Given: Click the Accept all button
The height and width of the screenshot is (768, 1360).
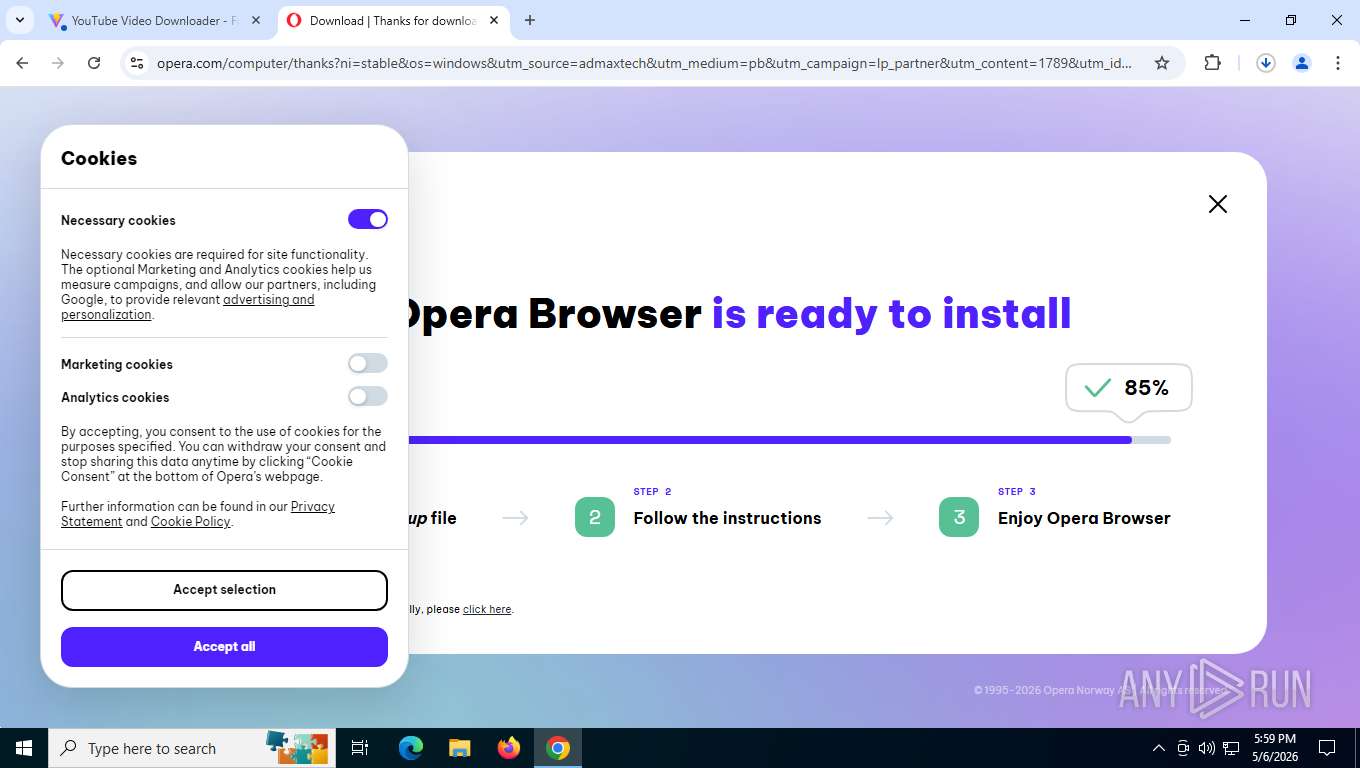Looking at the screenshot, I should point(224,647).
